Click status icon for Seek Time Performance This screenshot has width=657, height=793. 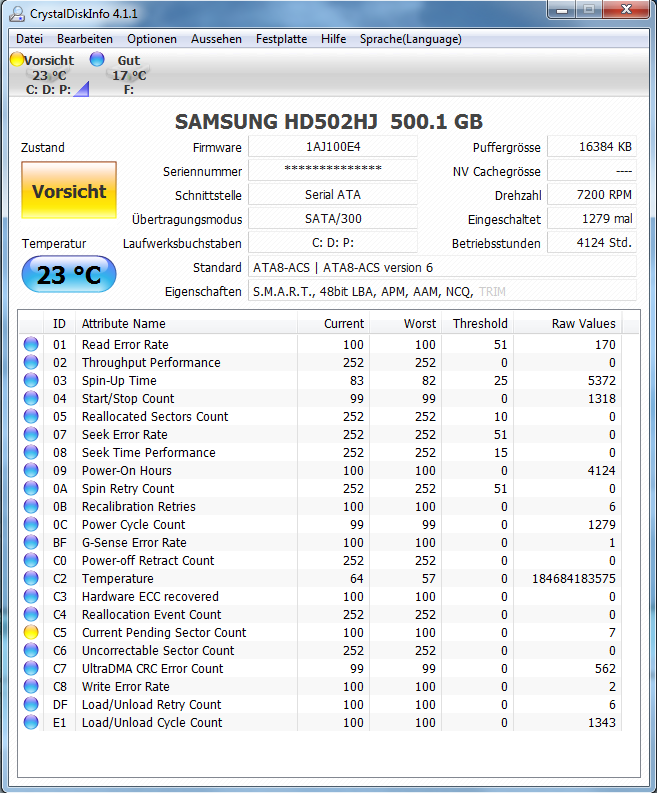coord(31,452)
